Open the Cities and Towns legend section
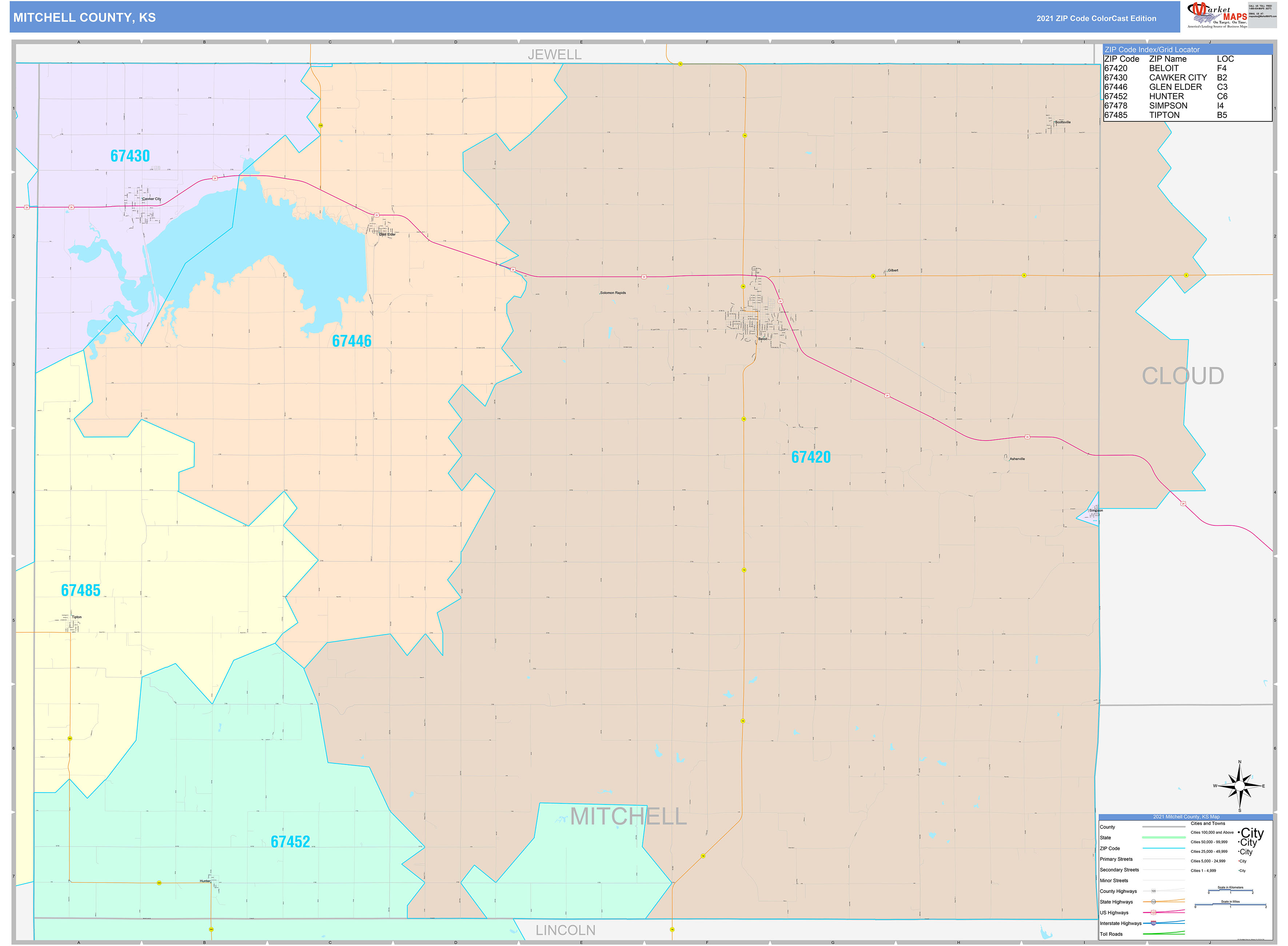The image size is (1288, 946). (1209, 823)
